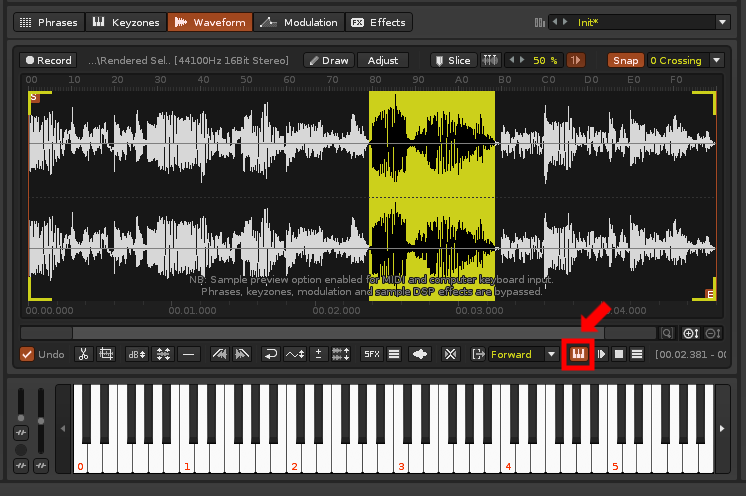The height and width of the screenshot is (496, 746).
Task: Click the smooth waveform icon
Action: point(420,354)
